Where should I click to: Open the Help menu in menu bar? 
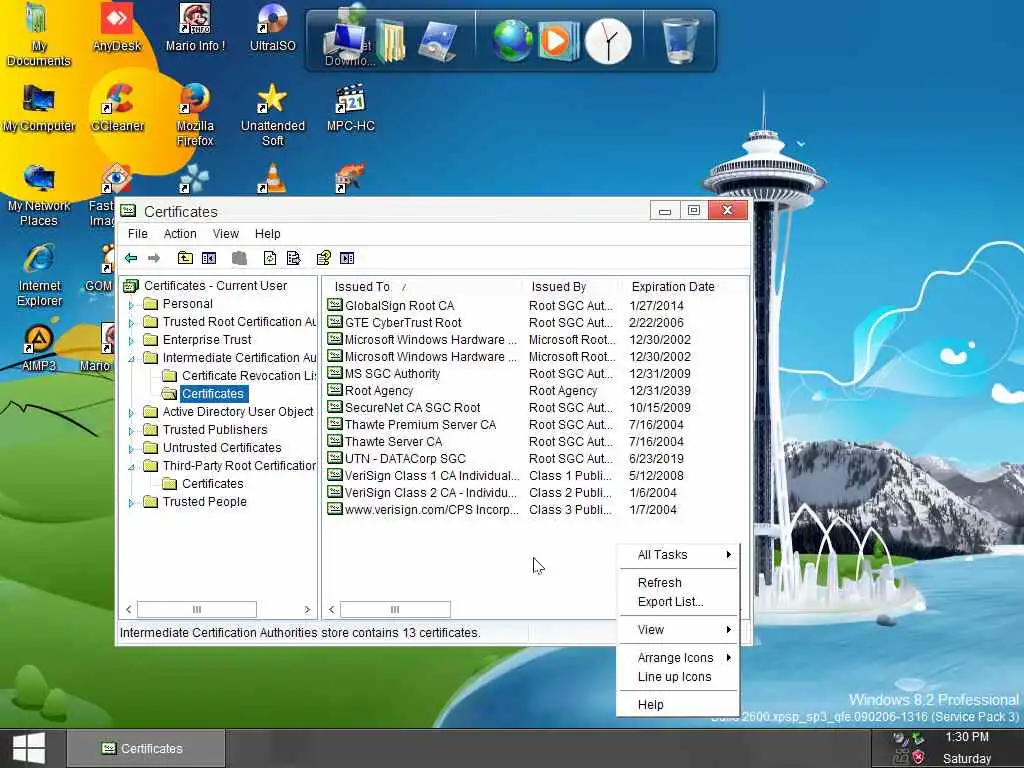(x=267, y=233)
